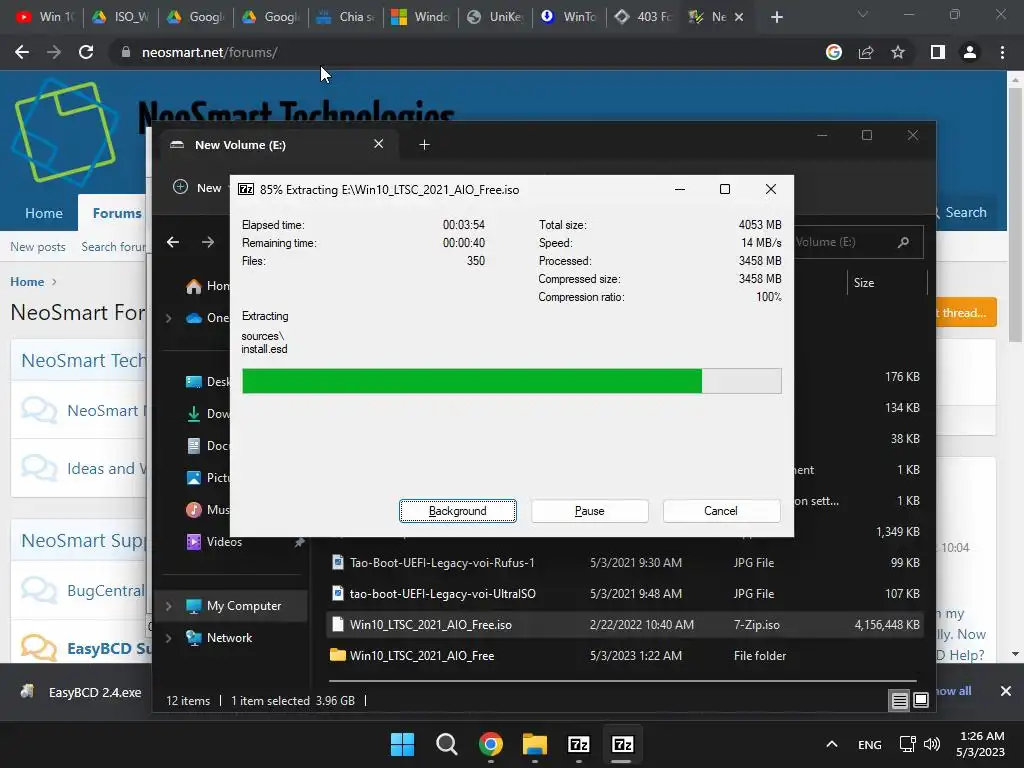Open NeoSmart Forums tab
Viewport: 1024px width, 768px height.
[x=116, y=213]
